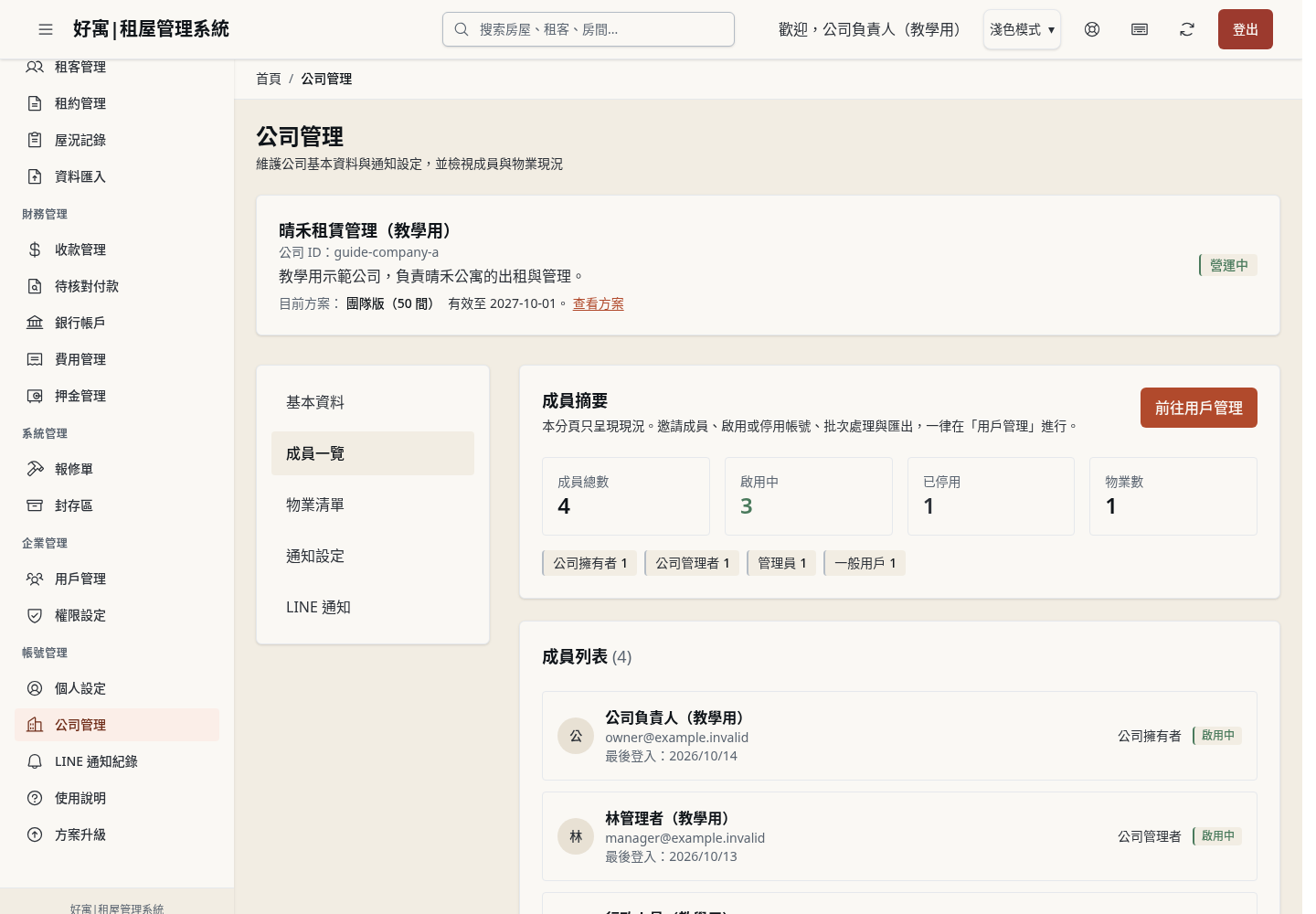Open LINE 通知紀錄 via its bell icon

[35, 761]
